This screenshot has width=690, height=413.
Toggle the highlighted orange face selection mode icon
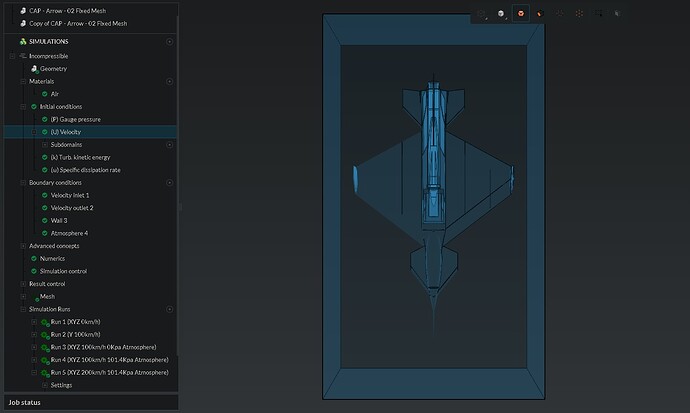pyautogui.click(x=521, y=14)
